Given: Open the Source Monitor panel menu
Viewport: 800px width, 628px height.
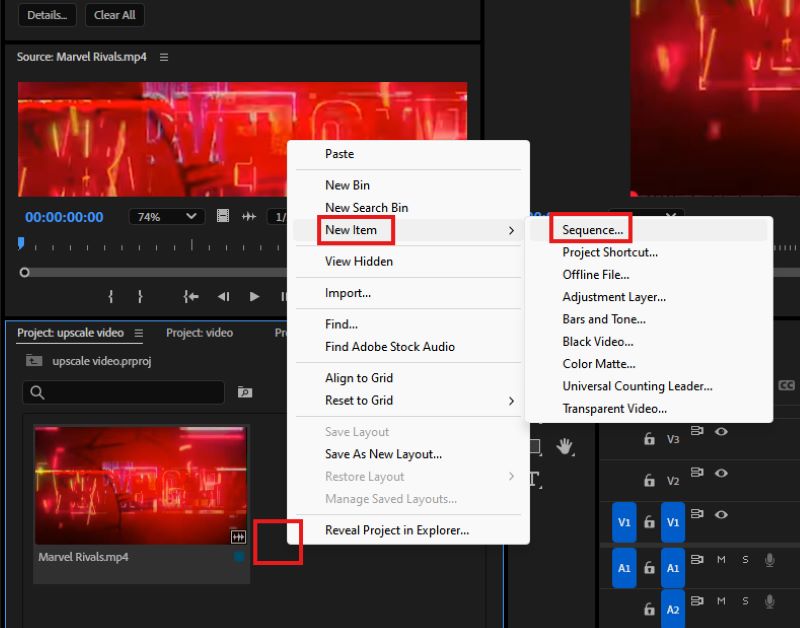Looking at the screenshot, I should pyautogui.click(x=165, y=57).
